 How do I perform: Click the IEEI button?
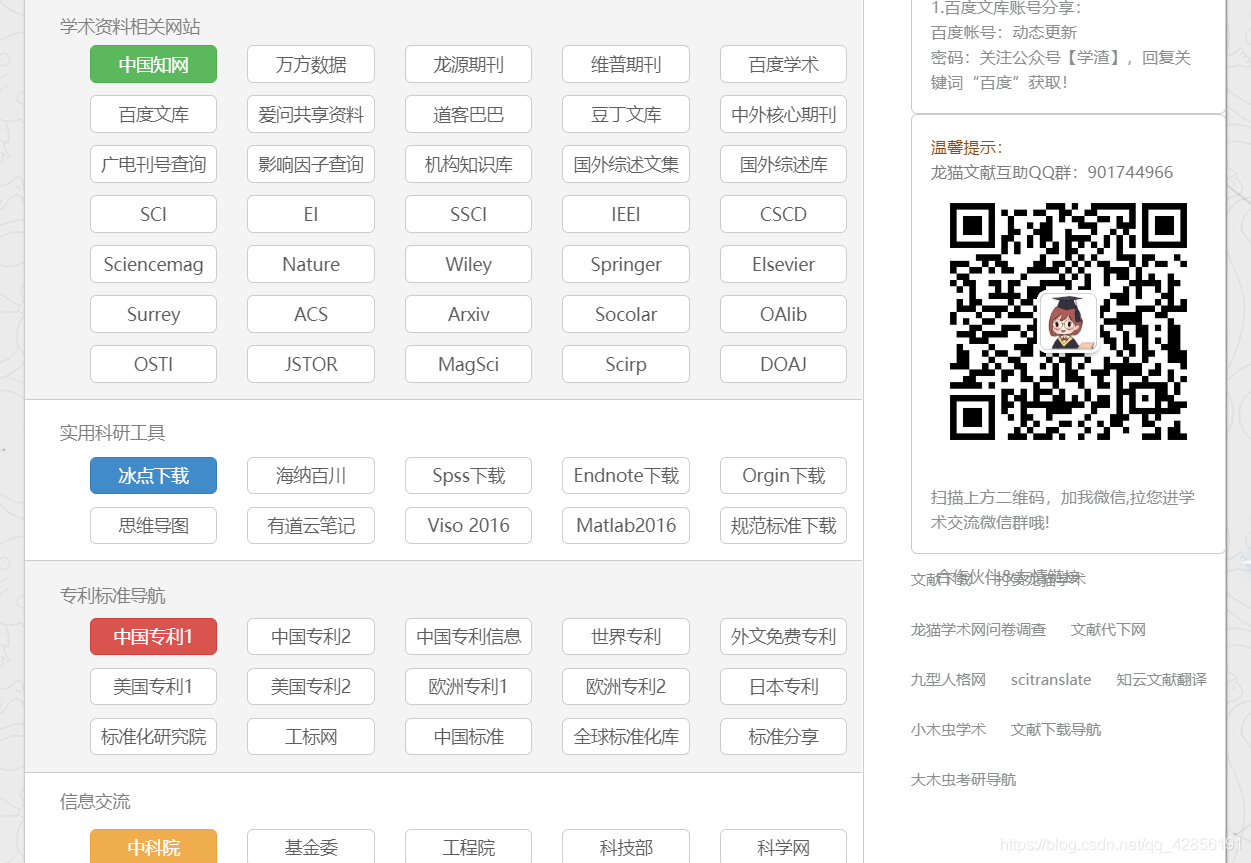(626, 214)
